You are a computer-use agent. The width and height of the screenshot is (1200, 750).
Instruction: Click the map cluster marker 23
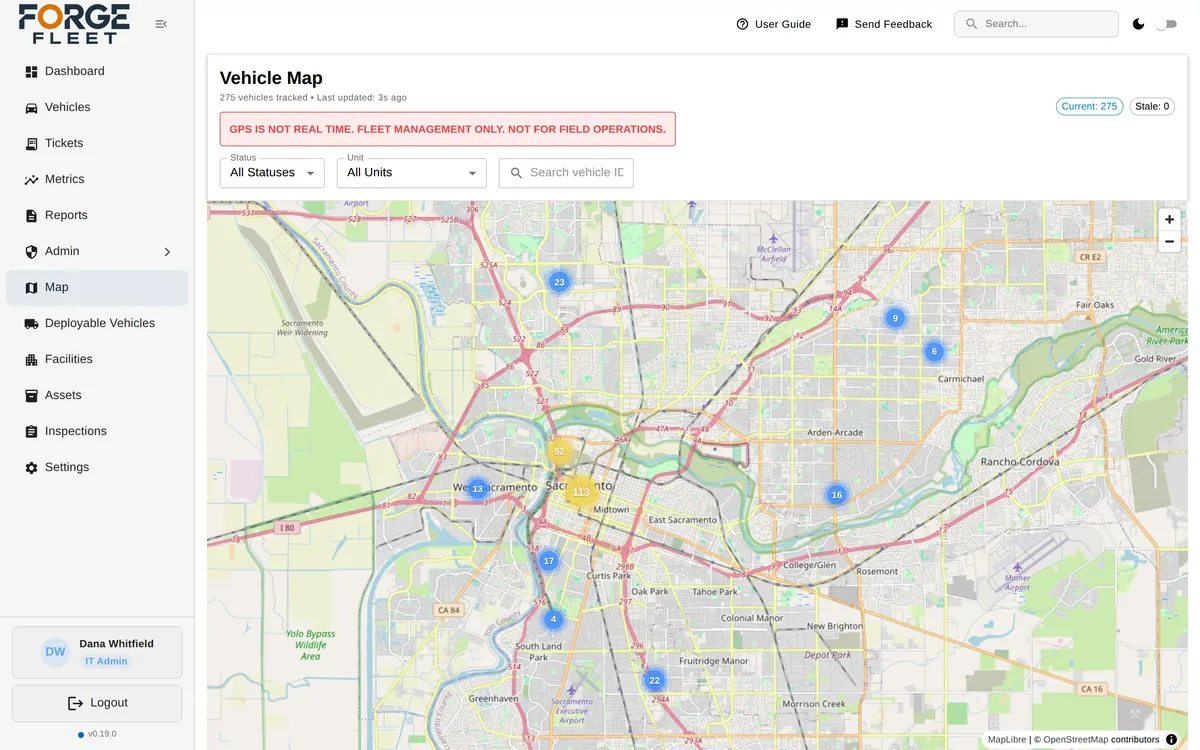(x=559, y=282)
